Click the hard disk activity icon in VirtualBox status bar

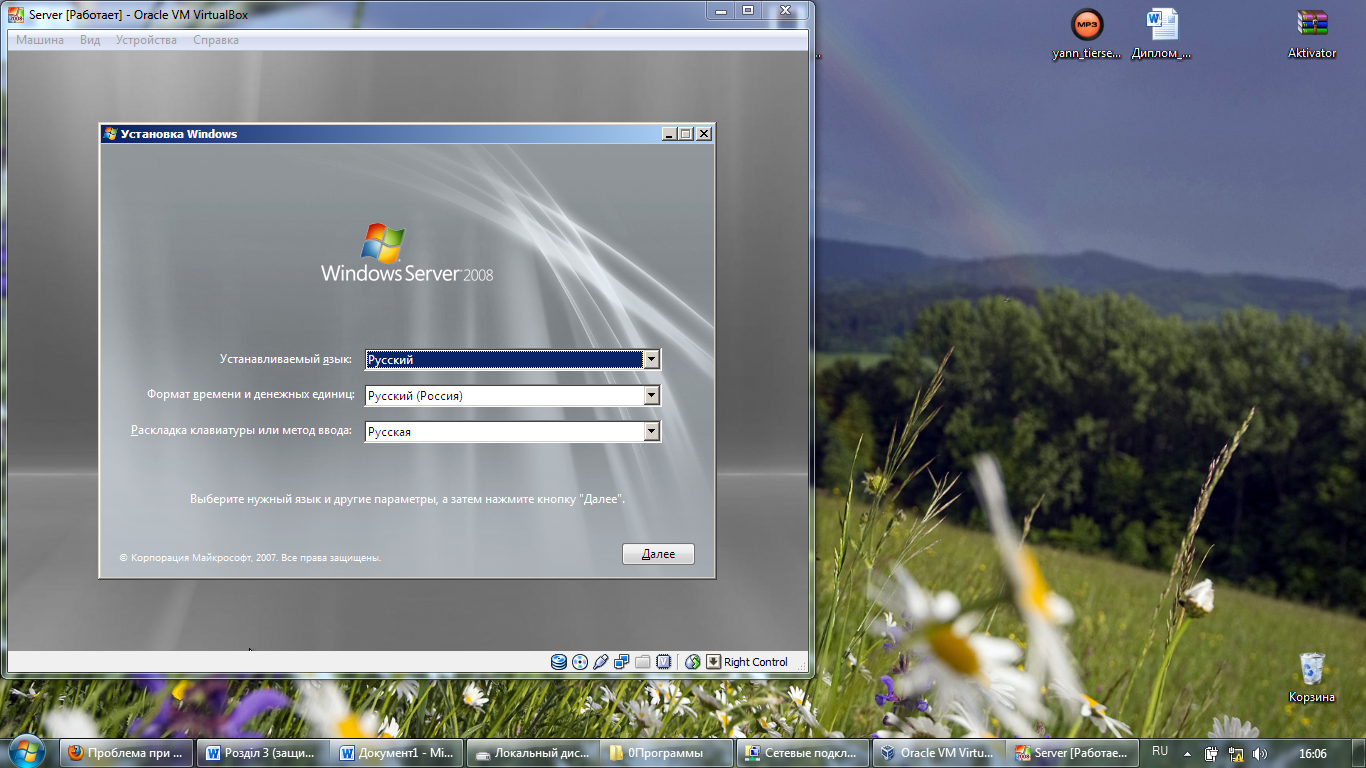click(558, 662)
